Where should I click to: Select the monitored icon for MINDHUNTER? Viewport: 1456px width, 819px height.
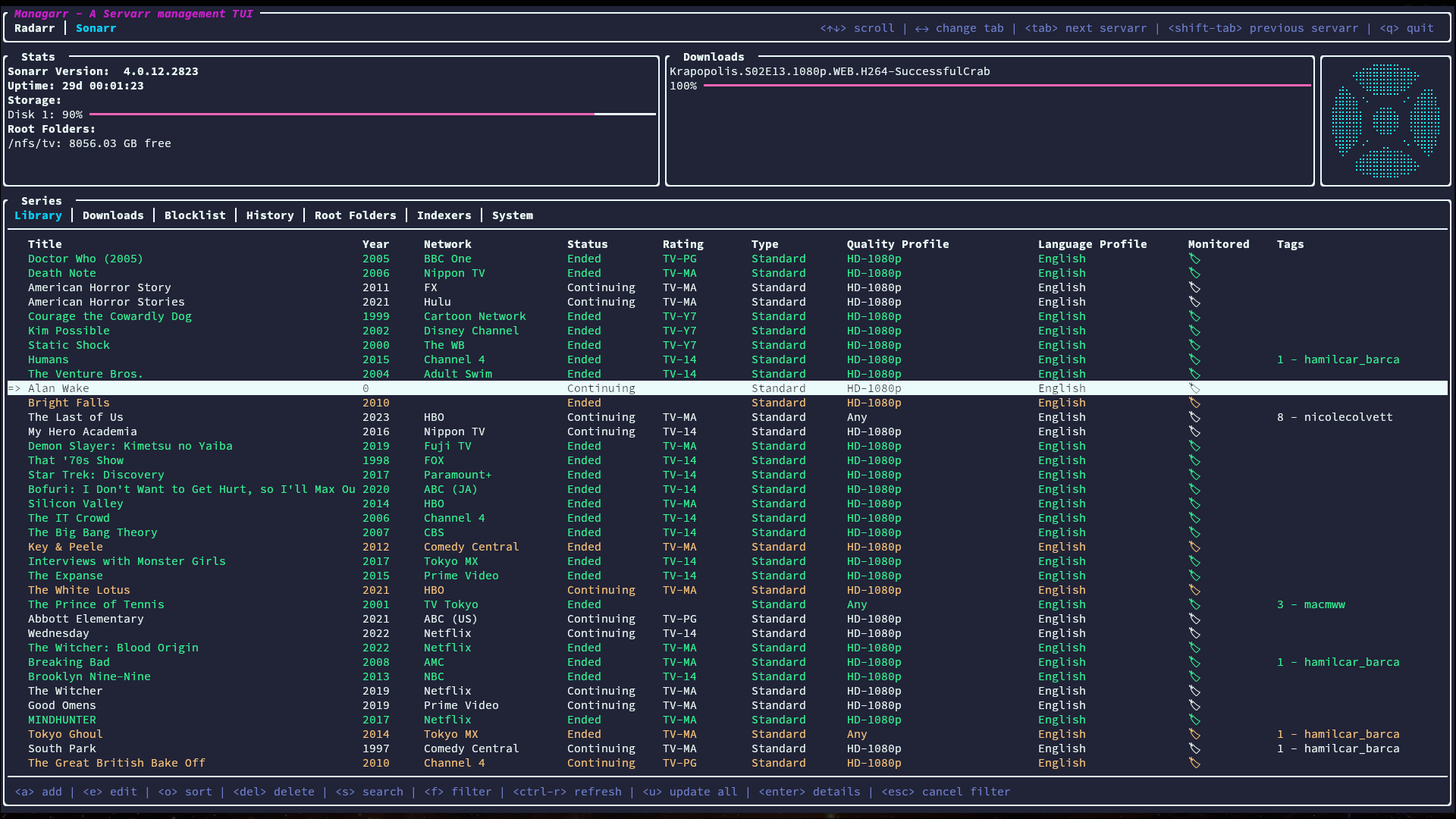tap(1194, 720)
